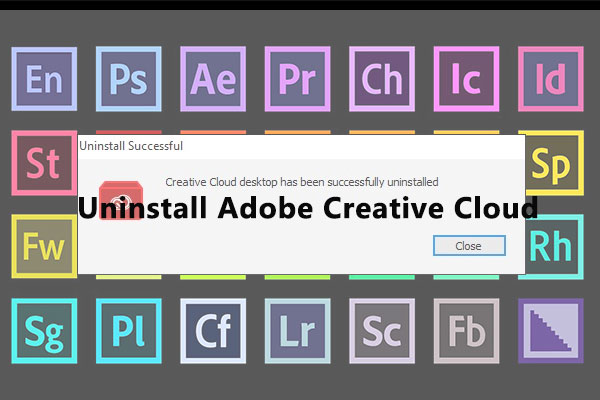Open the Ps Photoshop icon
The image size is (600, 400).
(129, 79)
